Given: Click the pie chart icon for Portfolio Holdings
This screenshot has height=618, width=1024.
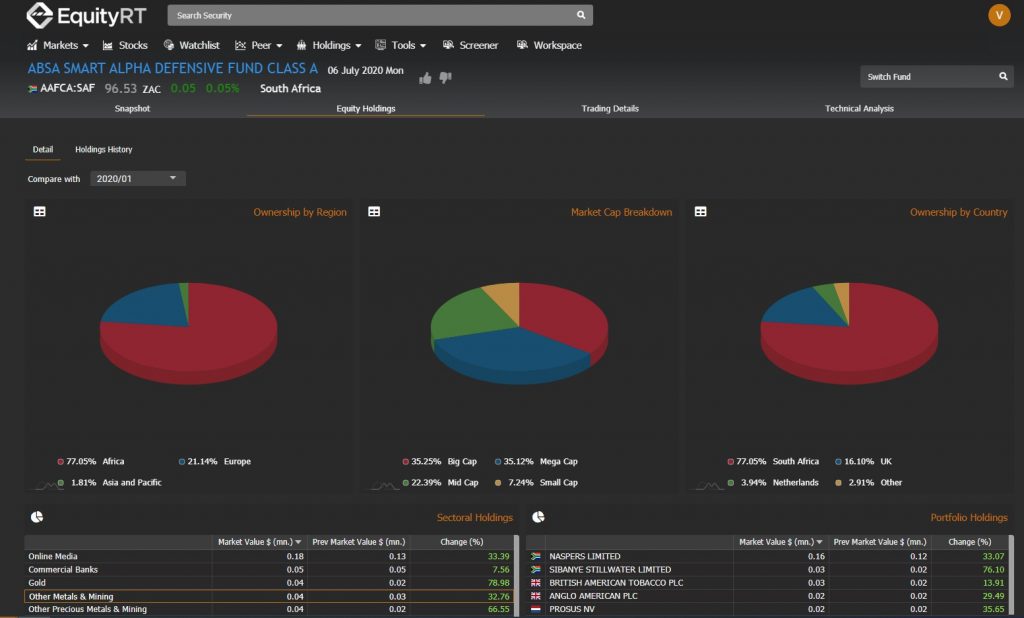Looking at the screenshot, I should [539, 517].
